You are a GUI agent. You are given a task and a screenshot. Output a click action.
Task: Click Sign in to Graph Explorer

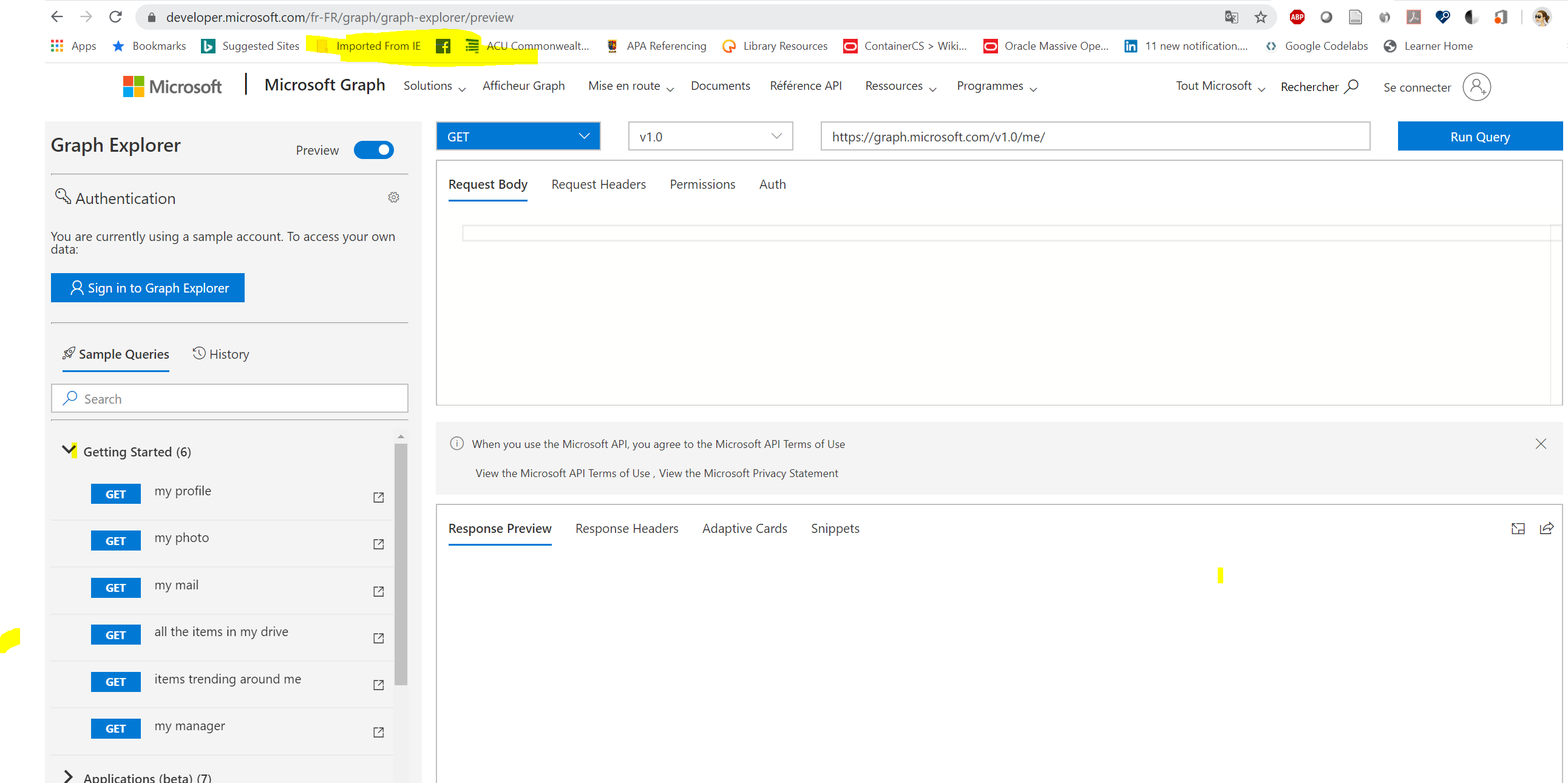[x=148, y=287]
